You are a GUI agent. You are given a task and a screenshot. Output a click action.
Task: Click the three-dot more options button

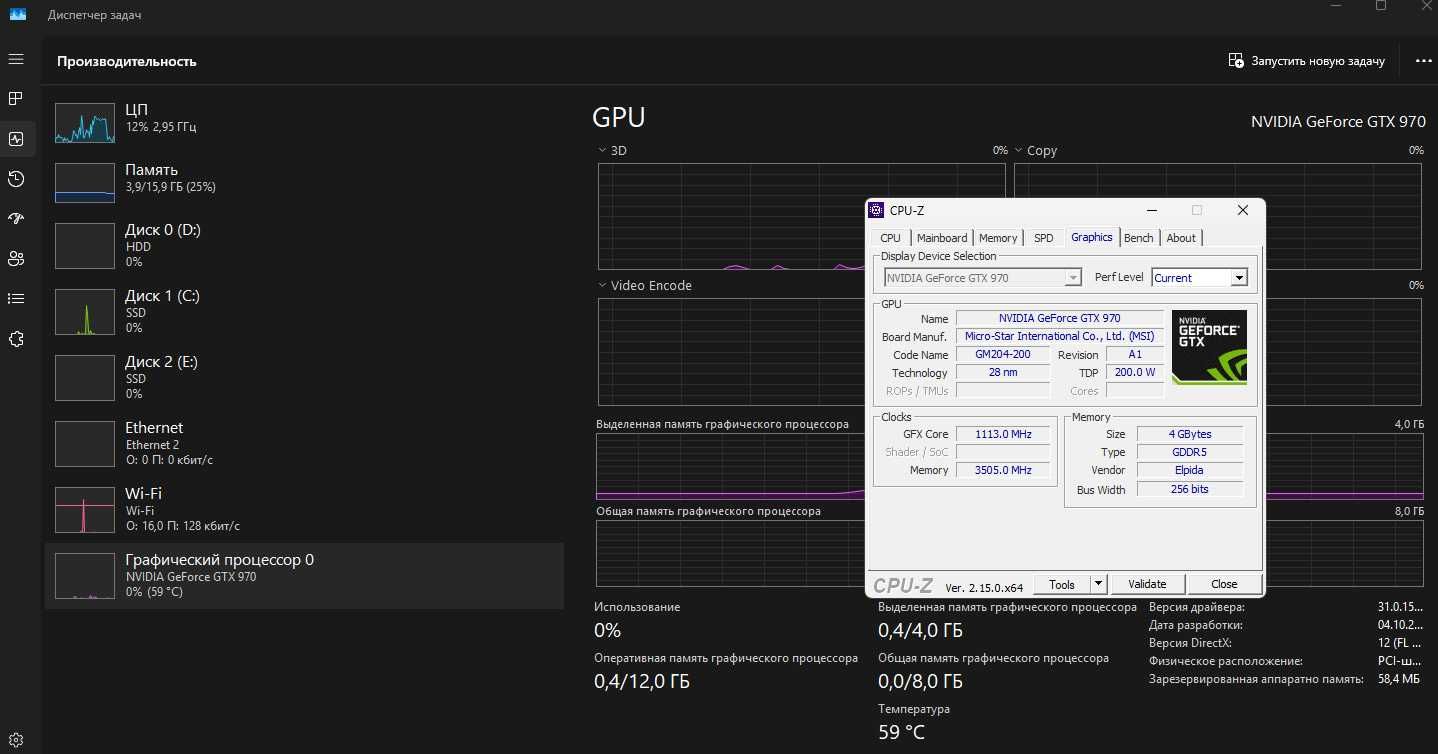point(1424,61)
